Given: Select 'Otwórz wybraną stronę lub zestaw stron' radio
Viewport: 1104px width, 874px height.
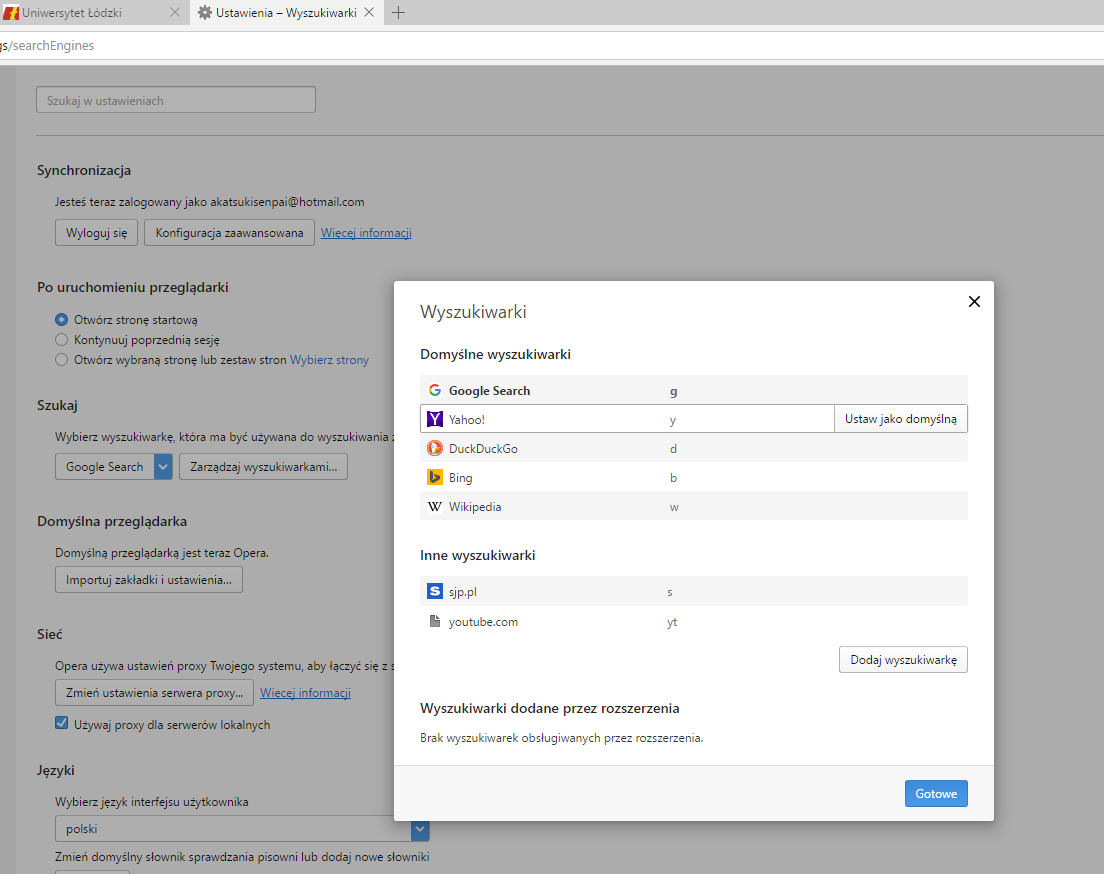Looking at the screenshot, I should 62,359.
